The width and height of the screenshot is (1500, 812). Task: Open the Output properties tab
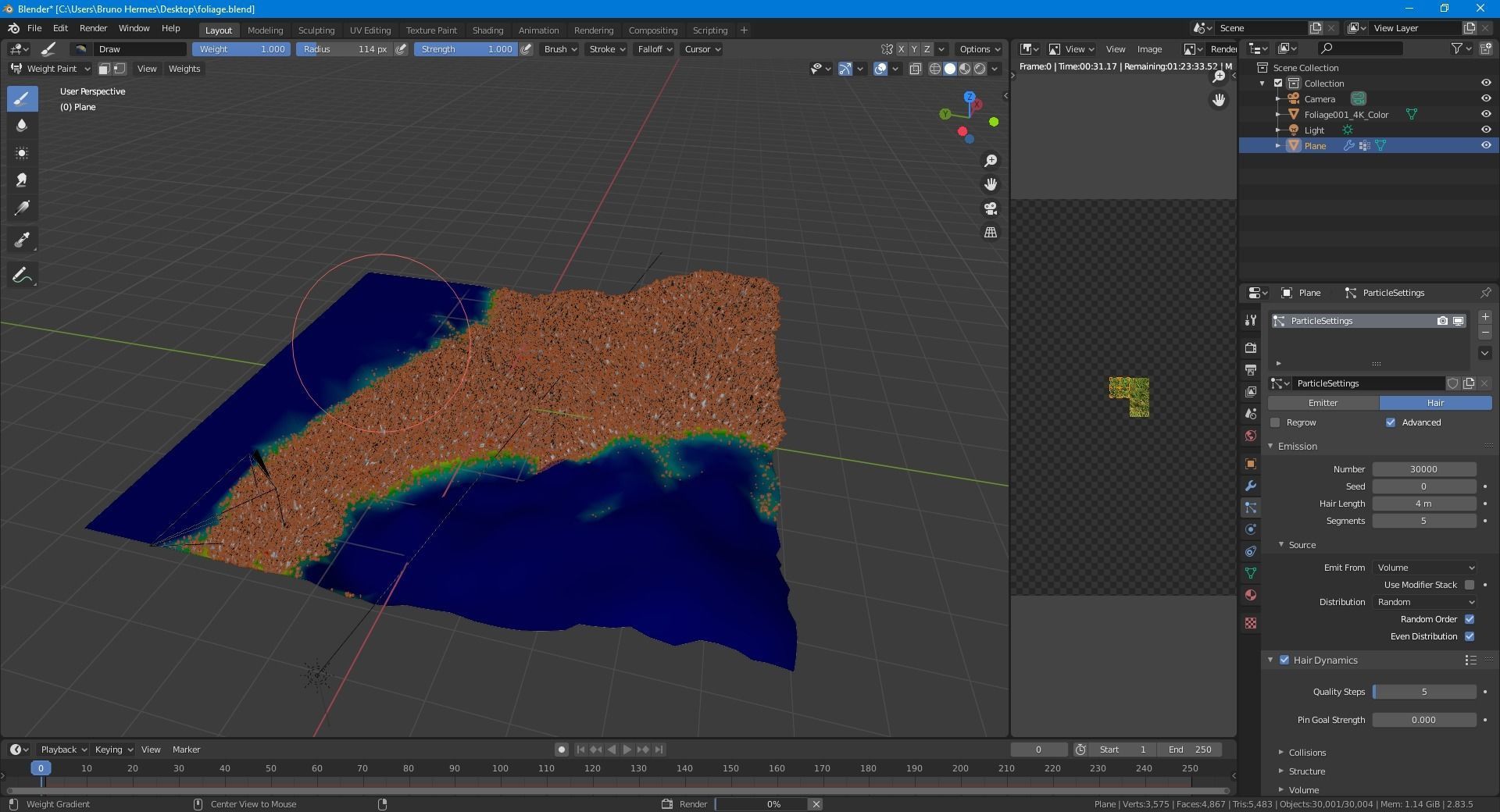pos(1251,369)
